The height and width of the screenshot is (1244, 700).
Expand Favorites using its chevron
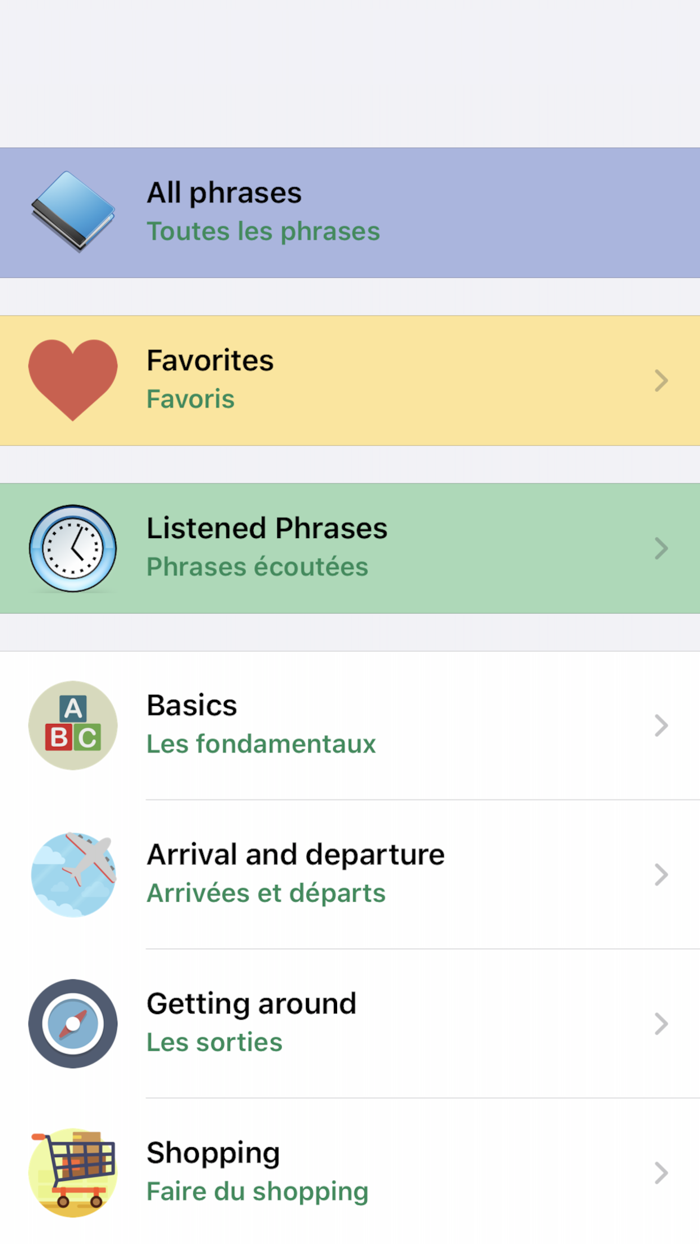(660, 380)
